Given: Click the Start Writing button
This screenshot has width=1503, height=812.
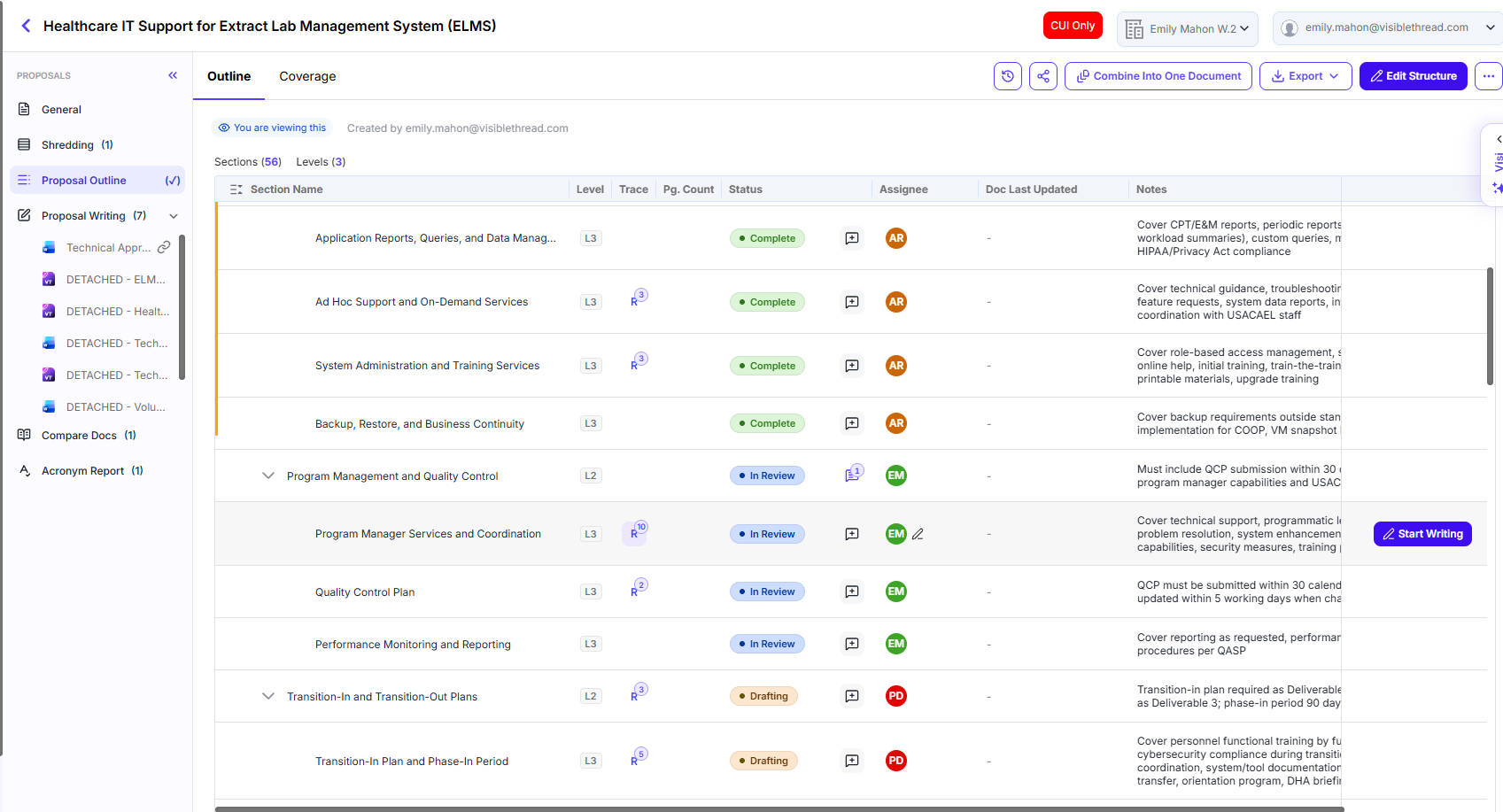Looking at the screenshot, I should point(1422,534).
